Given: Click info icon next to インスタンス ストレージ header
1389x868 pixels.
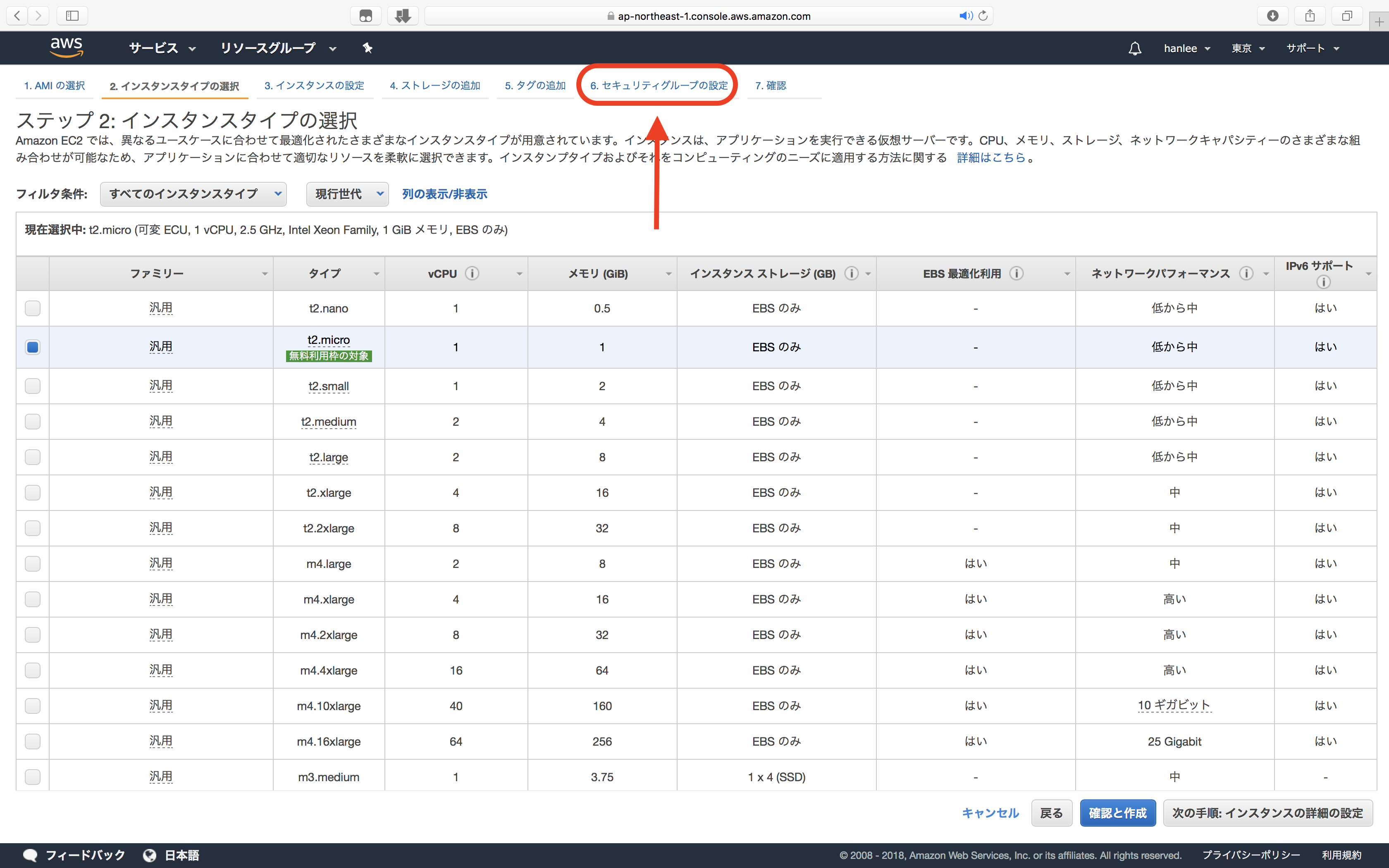Looking at the screenshot, I should [852, 273].
